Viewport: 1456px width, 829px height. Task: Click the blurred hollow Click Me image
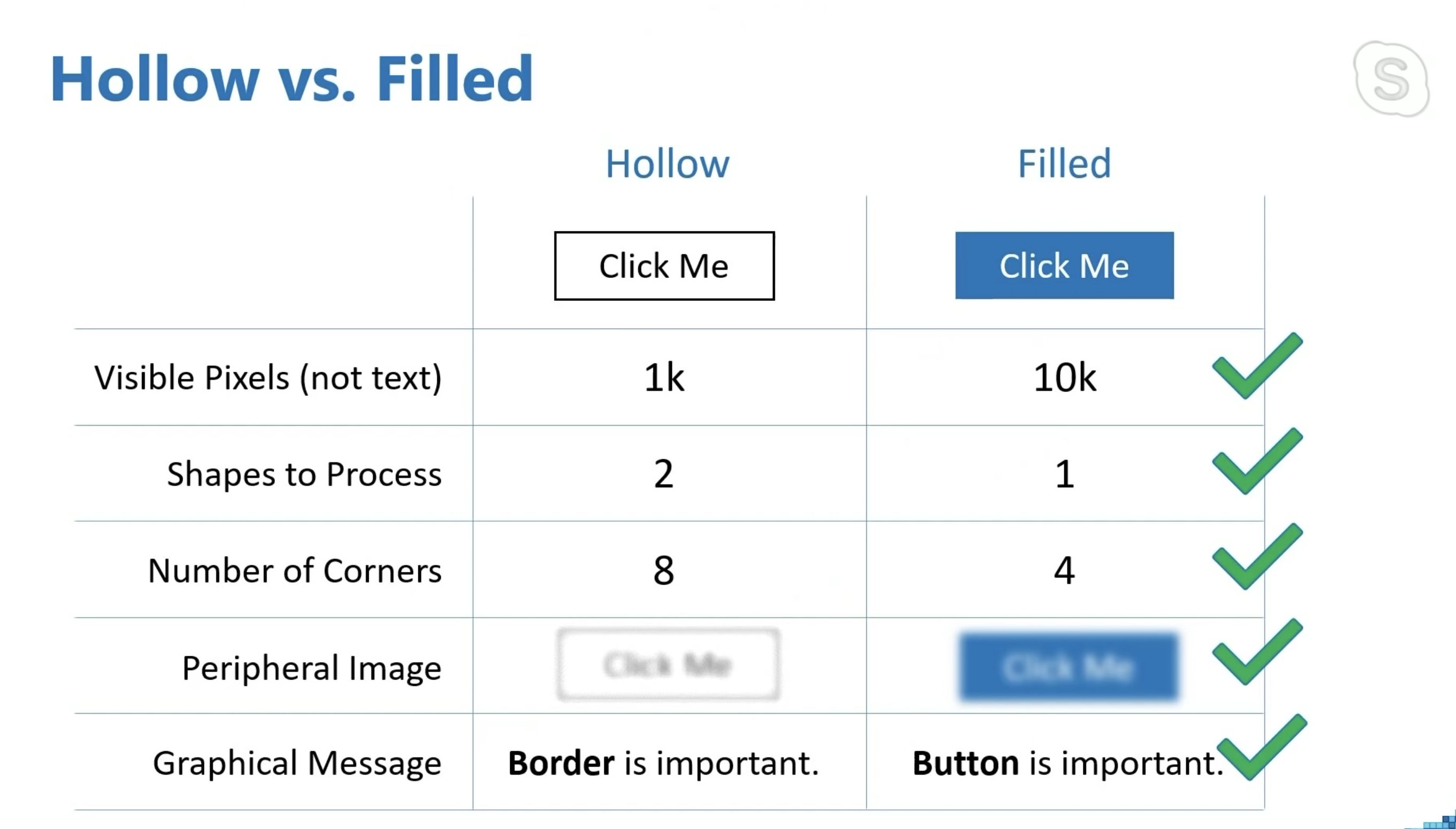[668, 665]
